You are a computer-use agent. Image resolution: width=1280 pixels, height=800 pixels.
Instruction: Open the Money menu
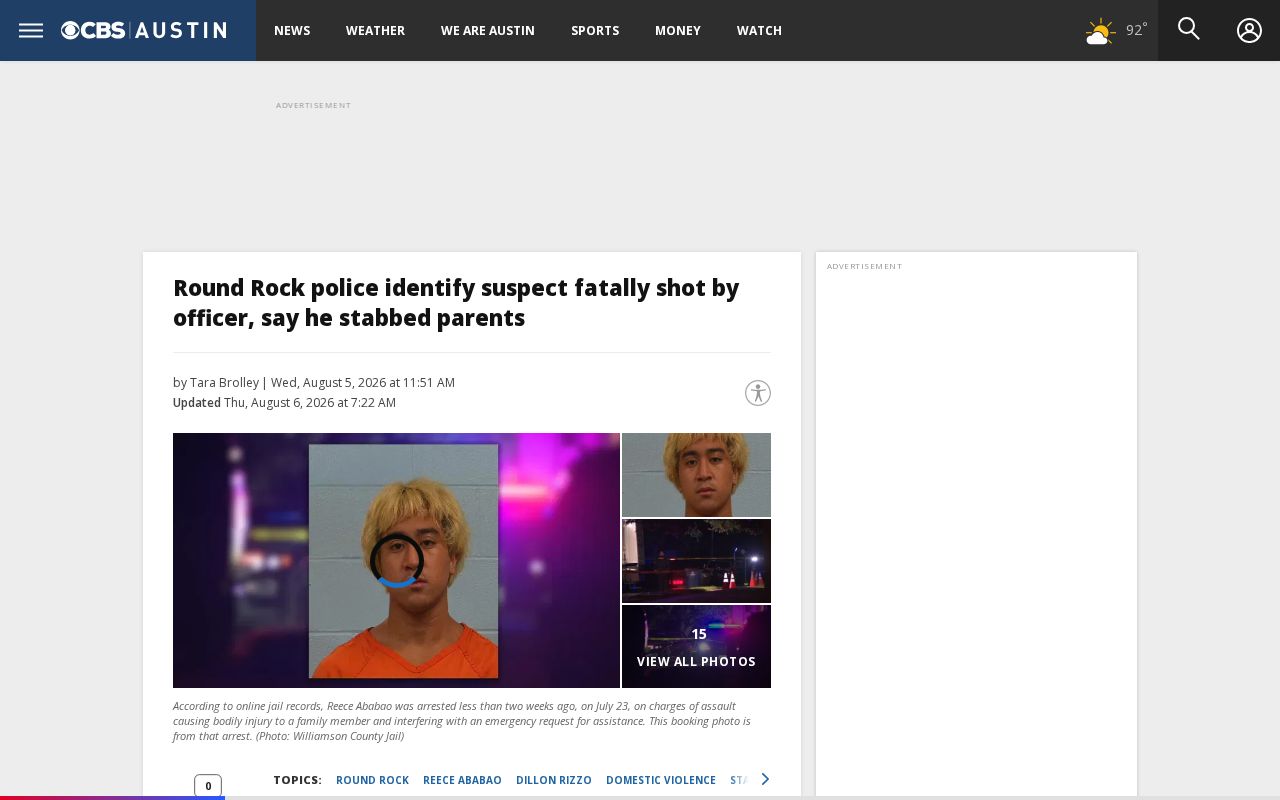[x=678, y=30]
